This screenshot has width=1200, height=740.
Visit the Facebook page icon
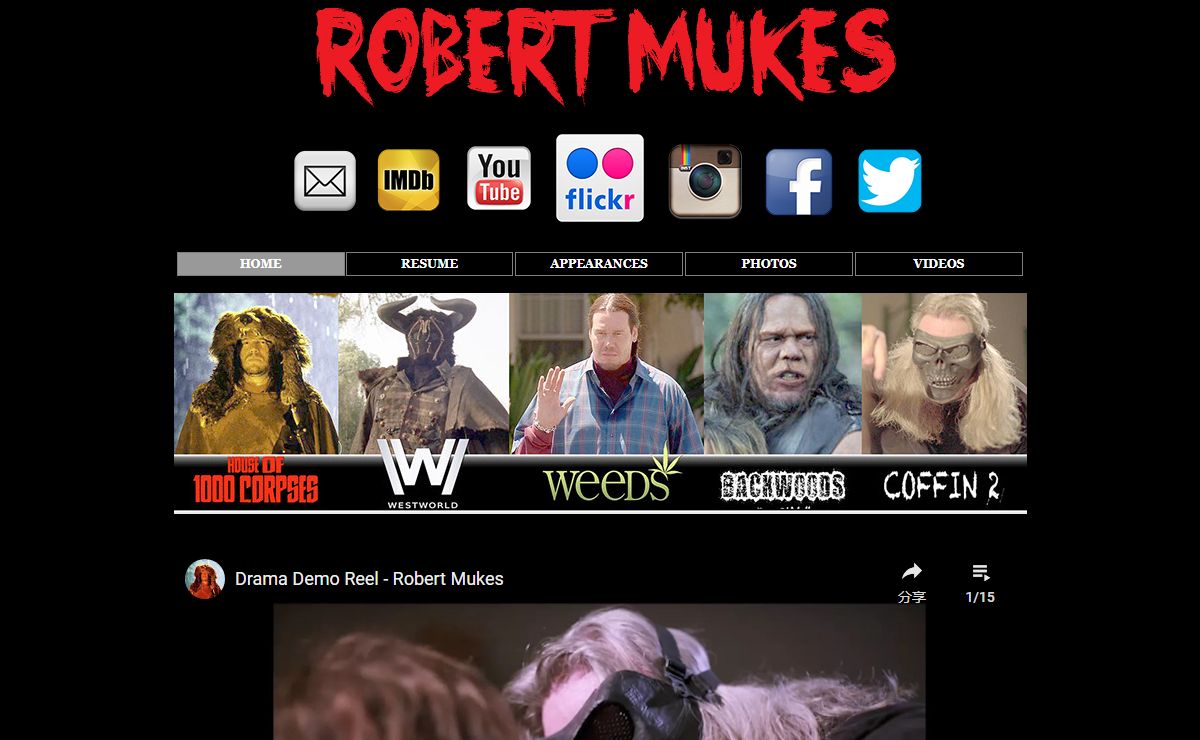[x=799, y=182]
